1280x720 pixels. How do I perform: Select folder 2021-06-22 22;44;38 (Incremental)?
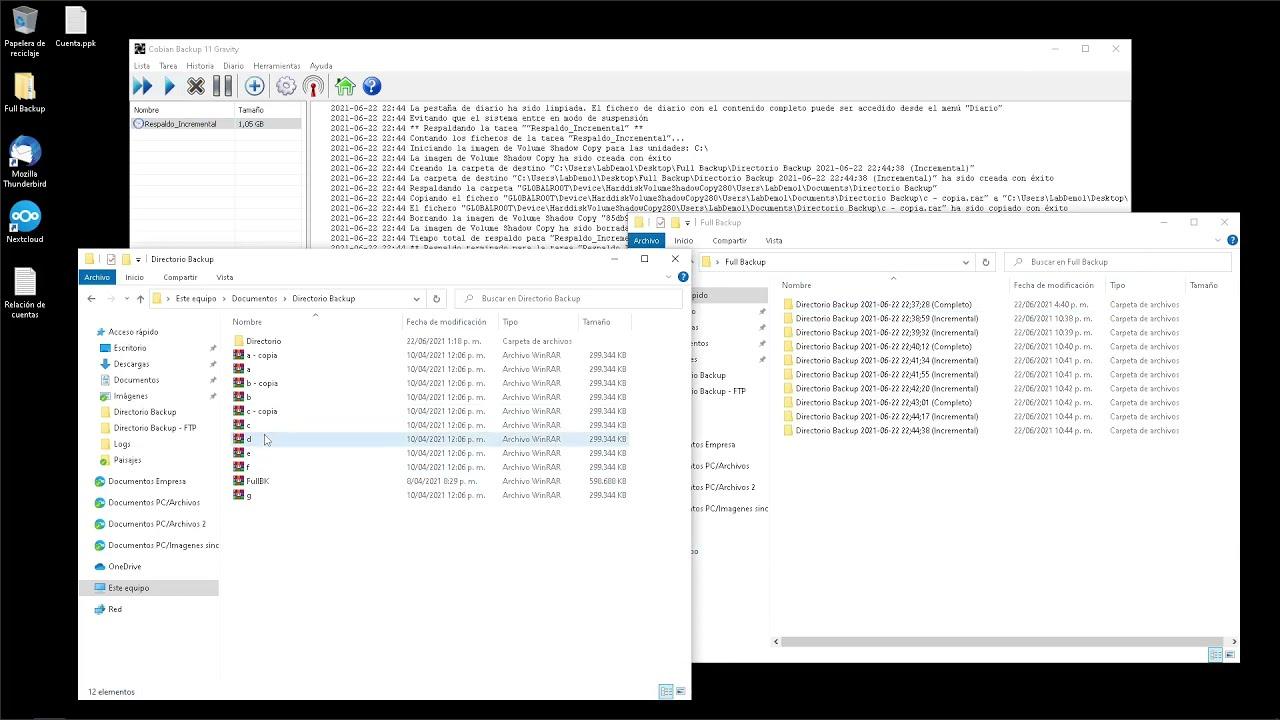pos(886,430)
